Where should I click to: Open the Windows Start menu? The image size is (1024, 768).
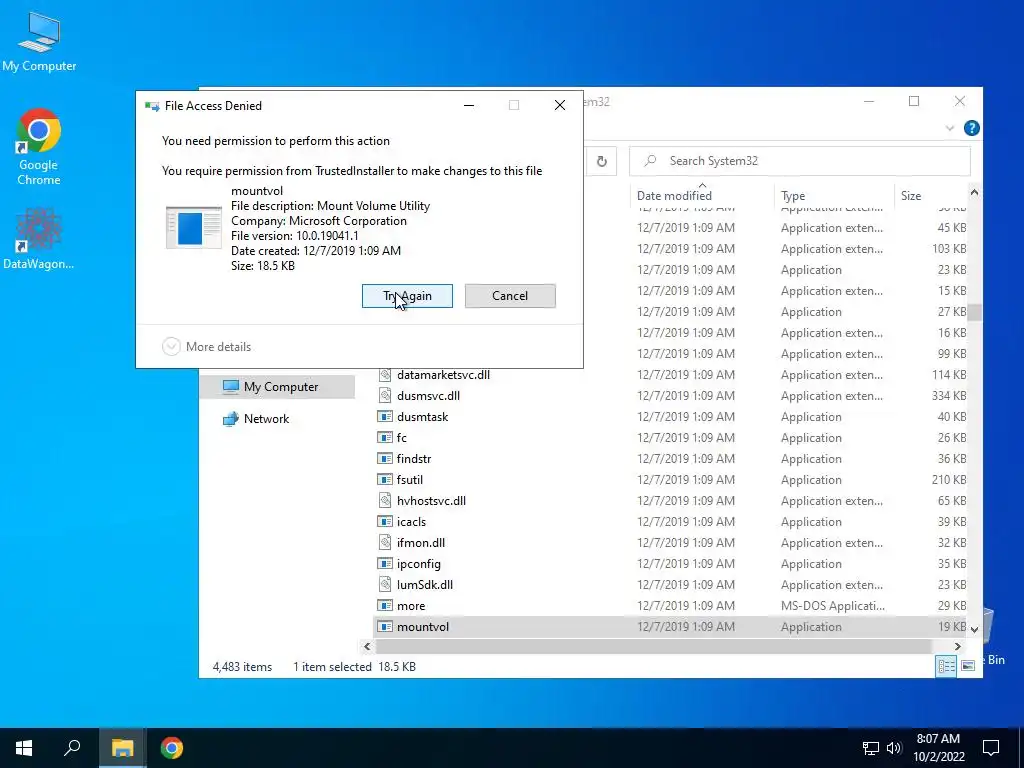(x=24, y=748)
